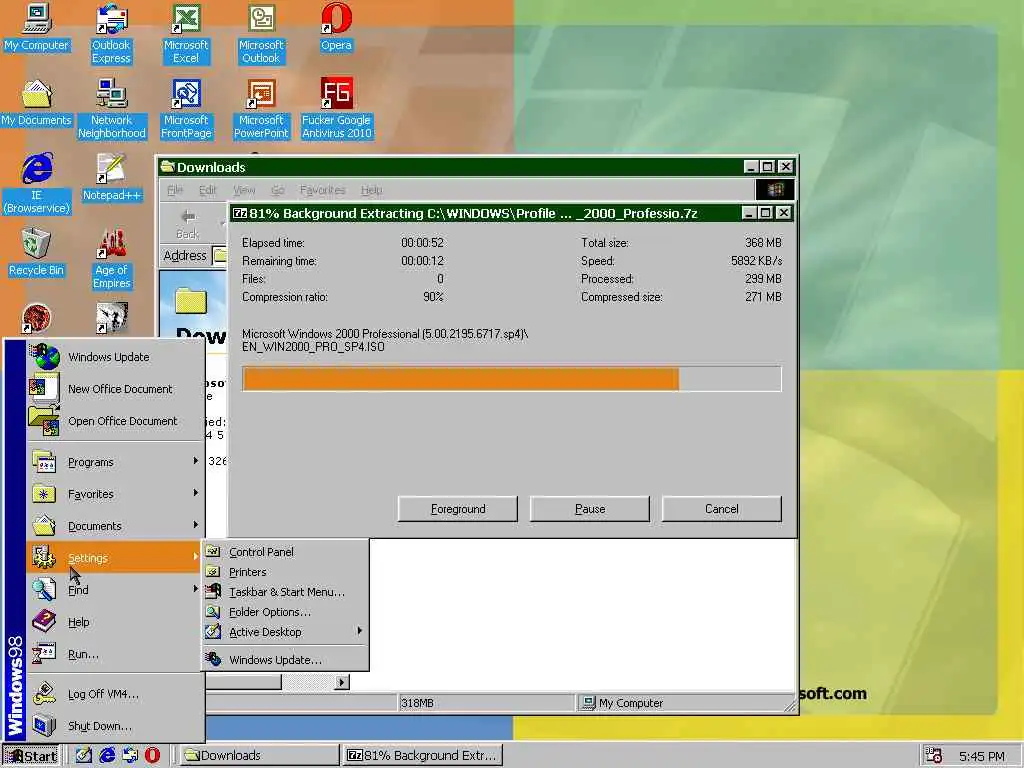Screen dimensions: 1024x768
Task: Open the Run... dialog from Start menu
Action: tap(116, 654)
